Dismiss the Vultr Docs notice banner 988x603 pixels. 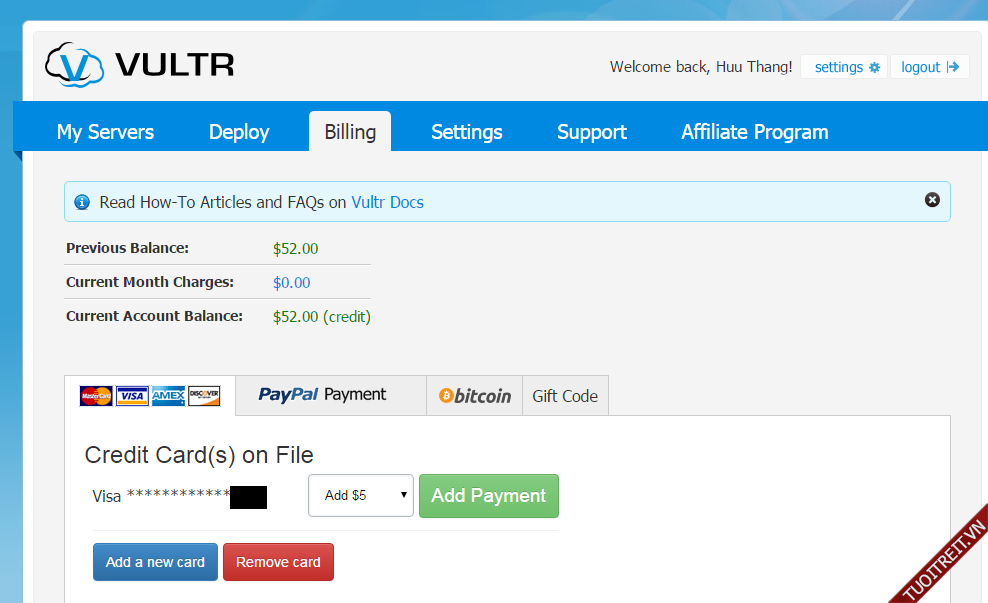click(x=932, y=200)
